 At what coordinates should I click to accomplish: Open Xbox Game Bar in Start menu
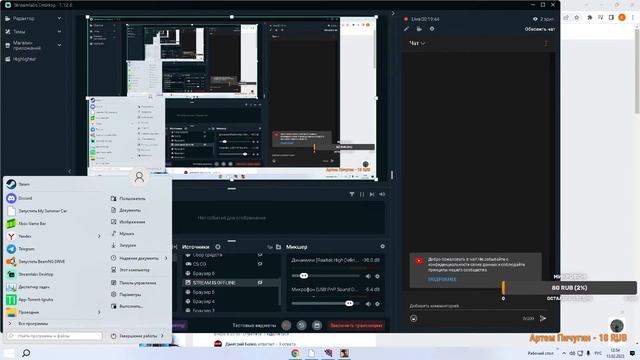(x=26, y=223)
